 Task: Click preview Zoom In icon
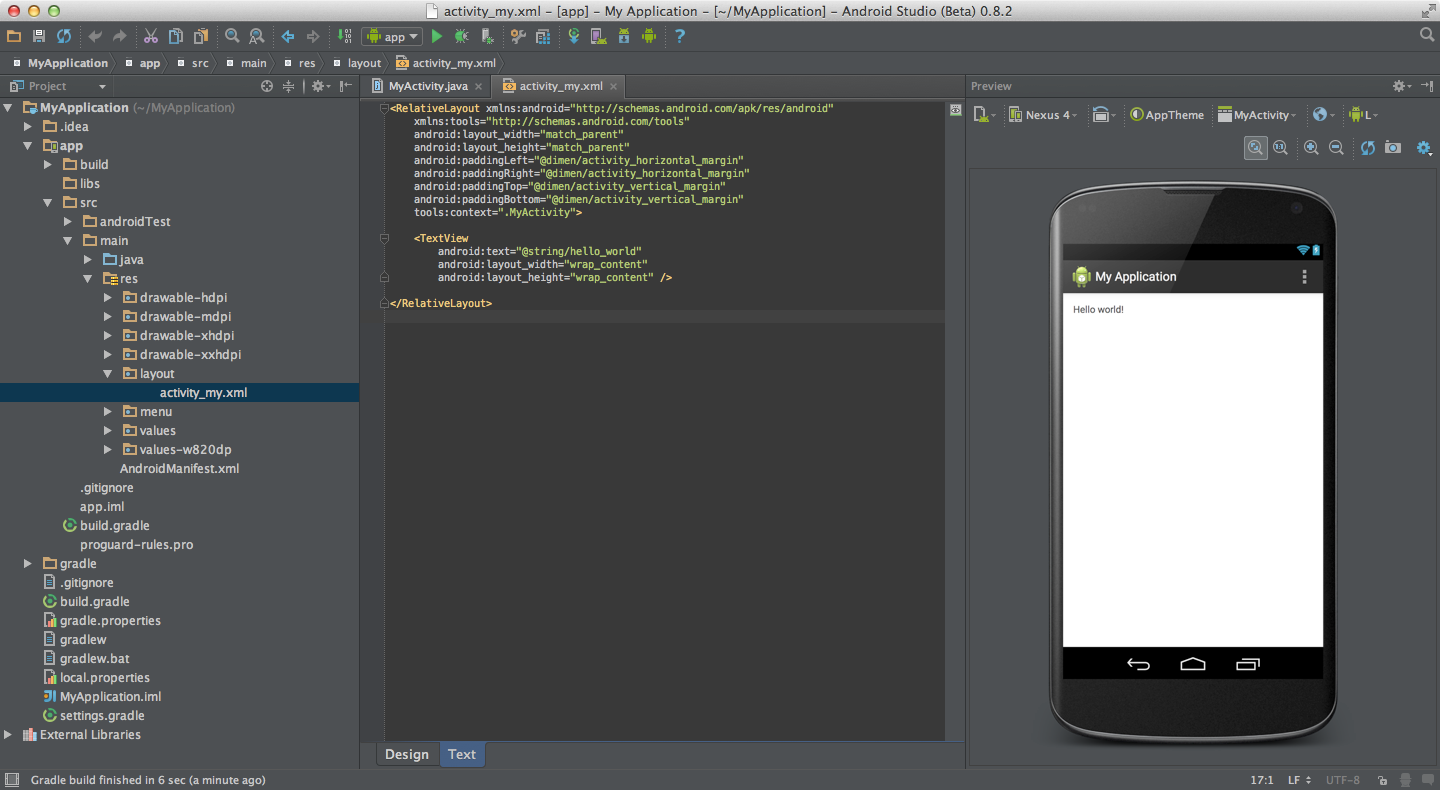1312,148
